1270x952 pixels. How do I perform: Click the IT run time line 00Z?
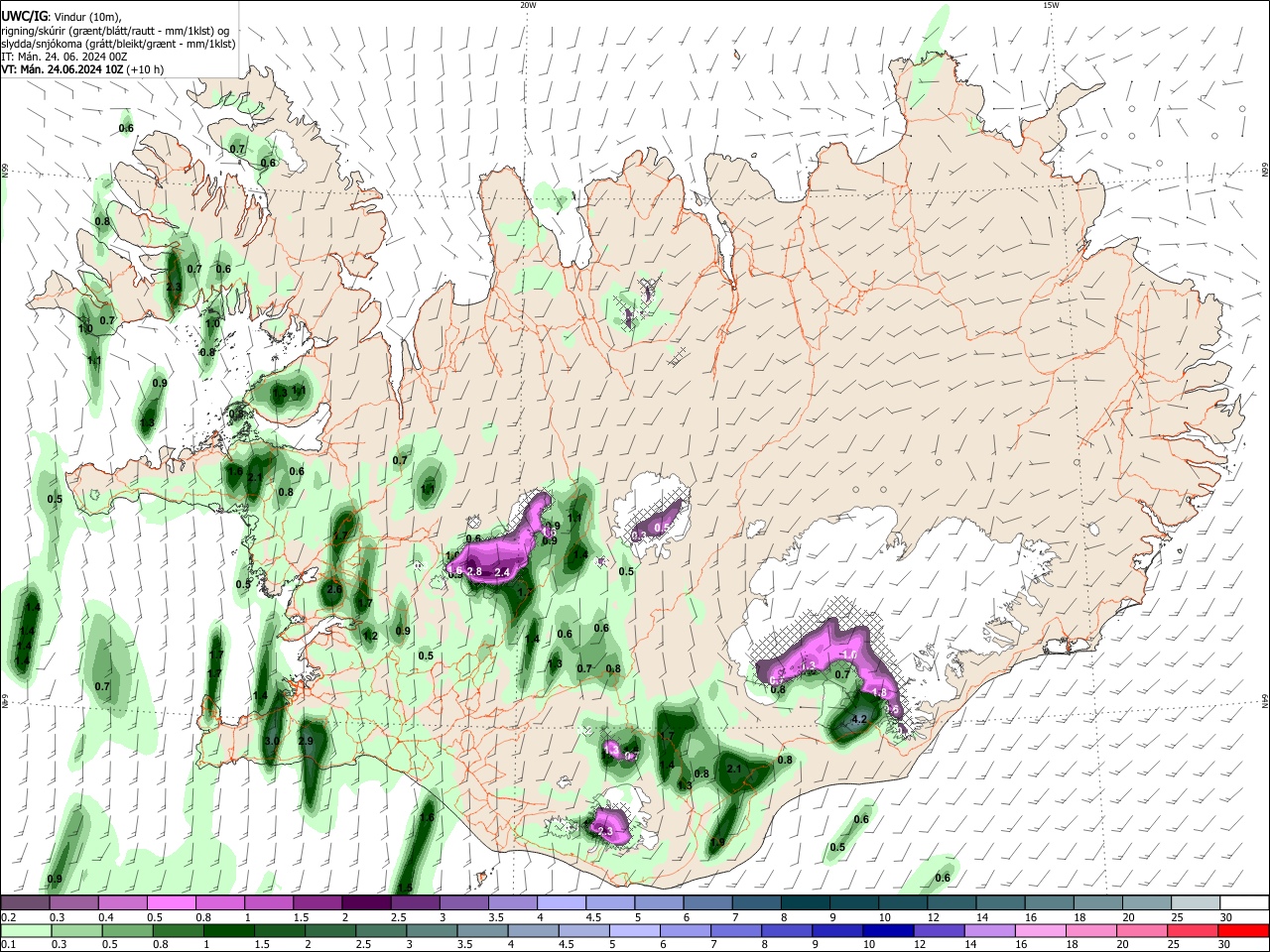64,57
